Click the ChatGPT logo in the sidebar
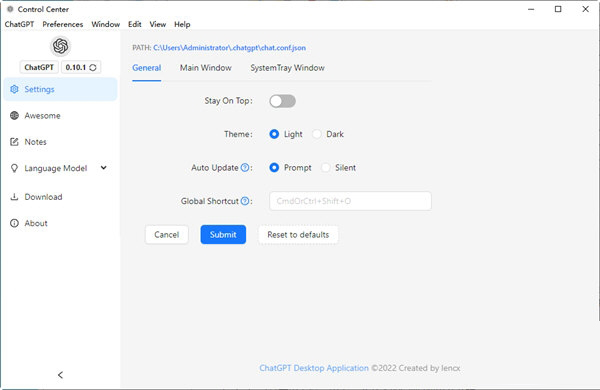This screenshot has width=600, height=390. pyautogui.click(x=60, y=46)
